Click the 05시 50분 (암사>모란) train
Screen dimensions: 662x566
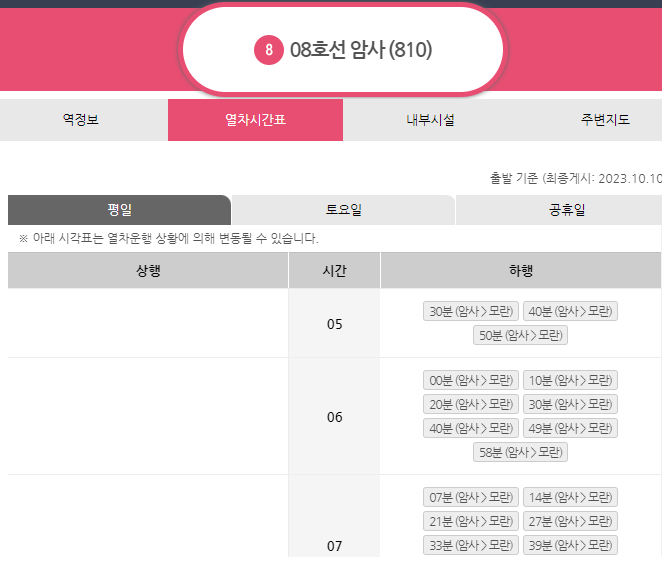point(521,335)
